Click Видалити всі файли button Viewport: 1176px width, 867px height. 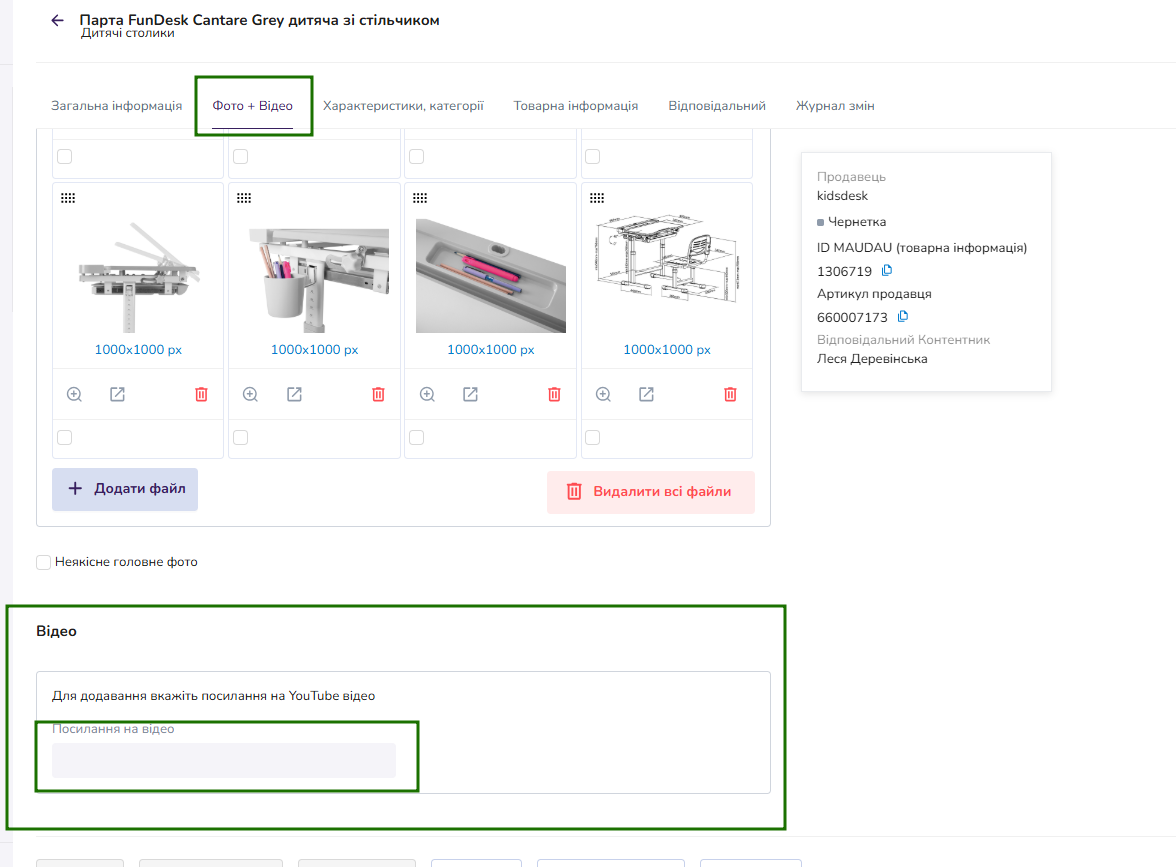651,492
